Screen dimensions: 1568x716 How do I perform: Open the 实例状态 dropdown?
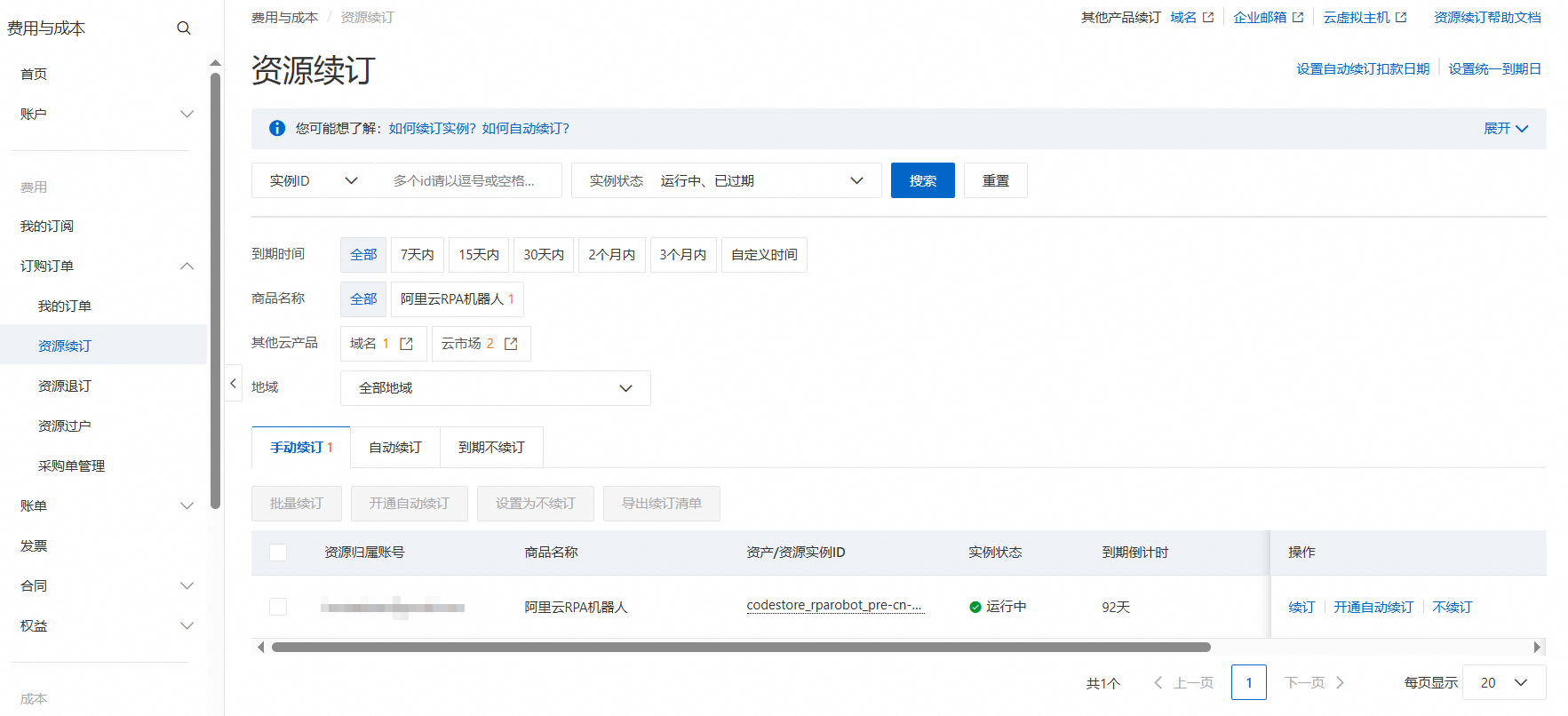point(726,180)
